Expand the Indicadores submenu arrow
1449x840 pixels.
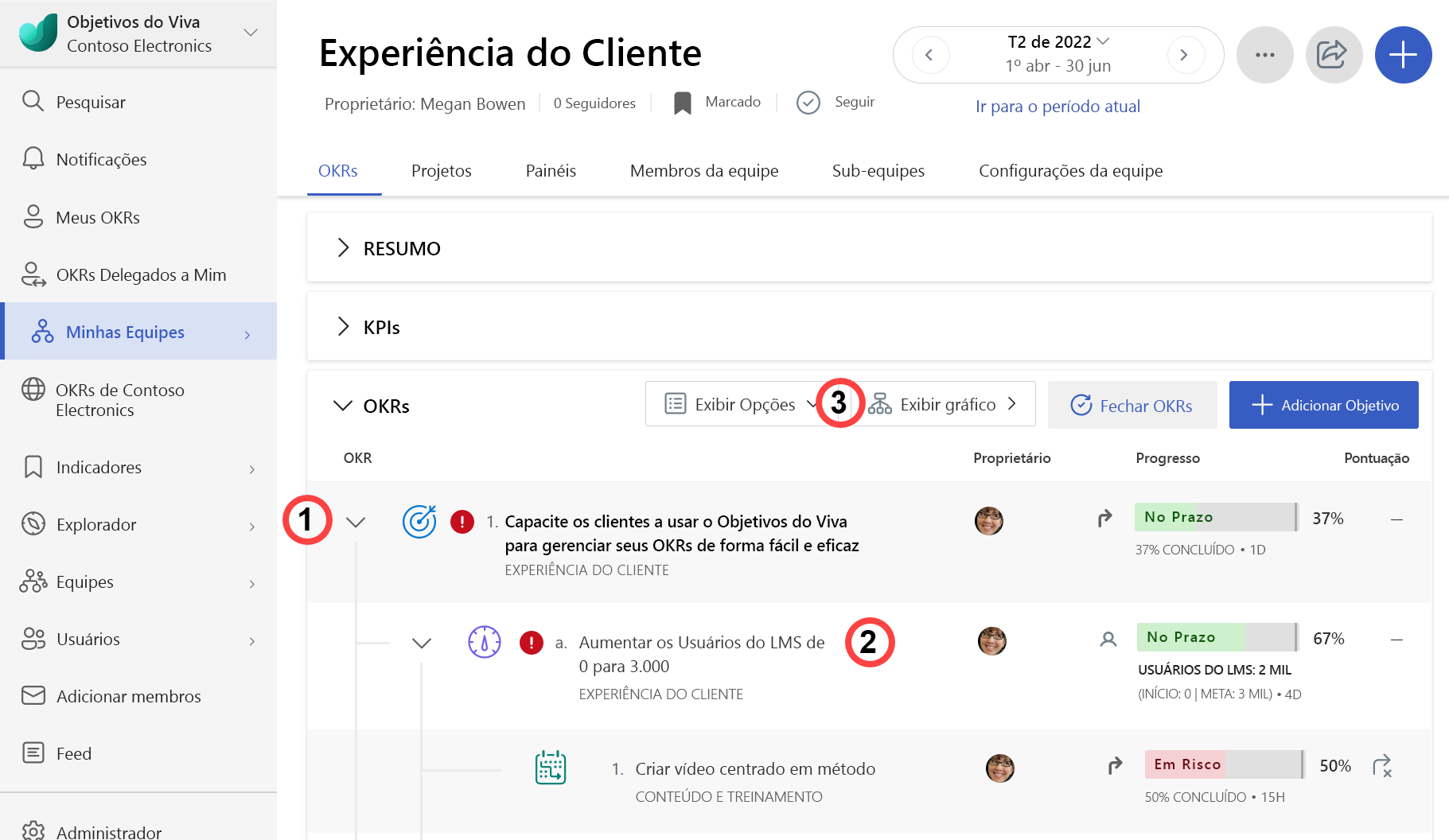point(252,469)
